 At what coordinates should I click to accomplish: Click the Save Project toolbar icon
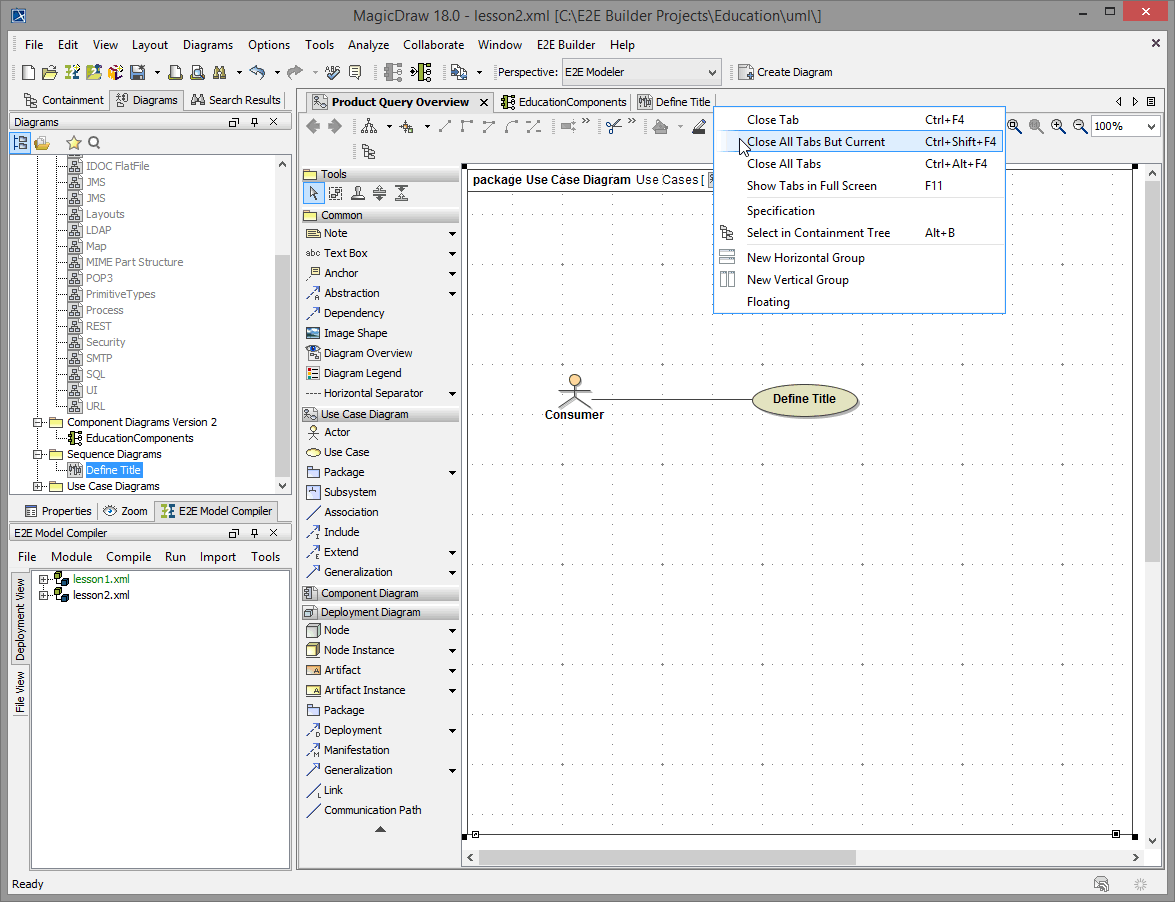point(137,72)
